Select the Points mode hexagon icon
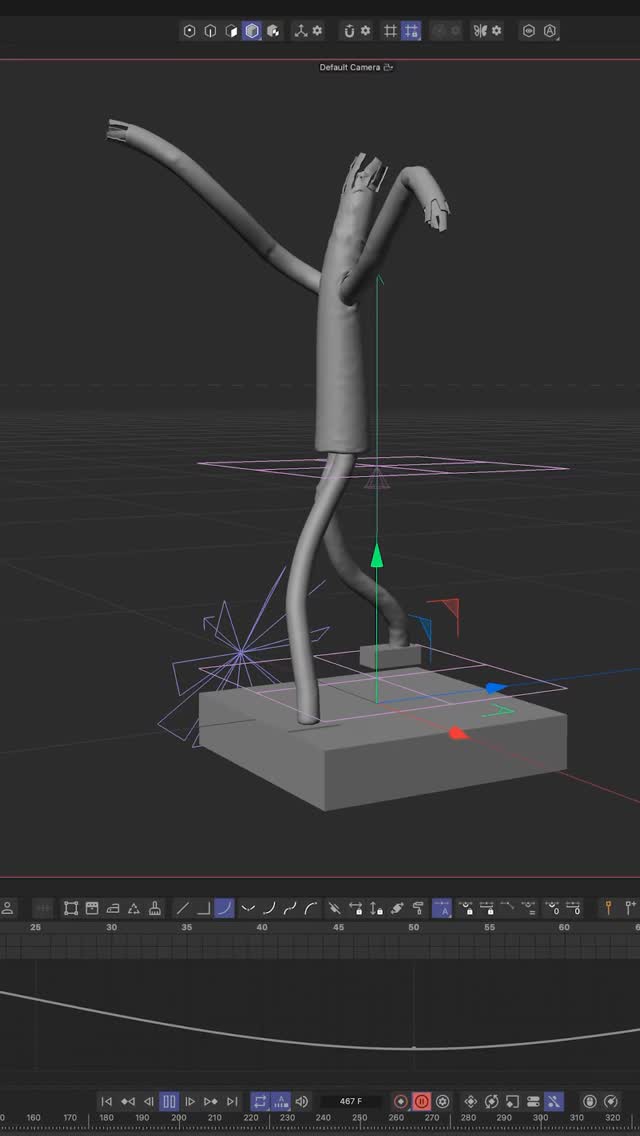Image resolution: width=640 pixels, height=1136 pixels. pos(189,31)
